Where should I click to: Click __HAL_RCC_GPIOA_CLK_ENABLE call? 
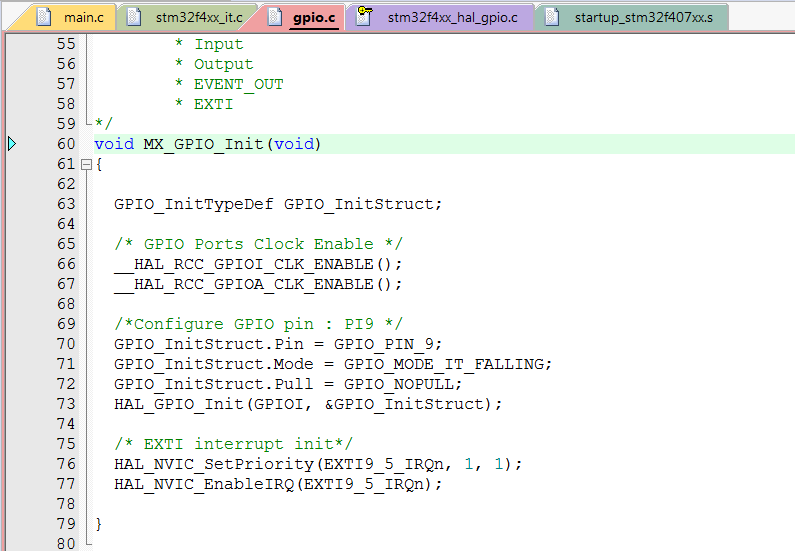pos(258,284)
